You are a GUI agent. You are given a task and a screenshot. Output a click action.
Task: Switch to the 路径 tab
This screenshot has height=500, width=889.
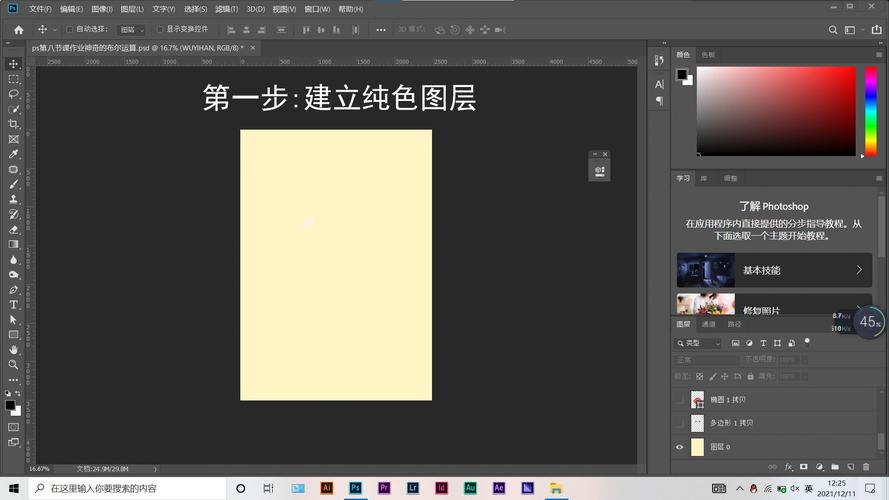click(x=734, y=324)
